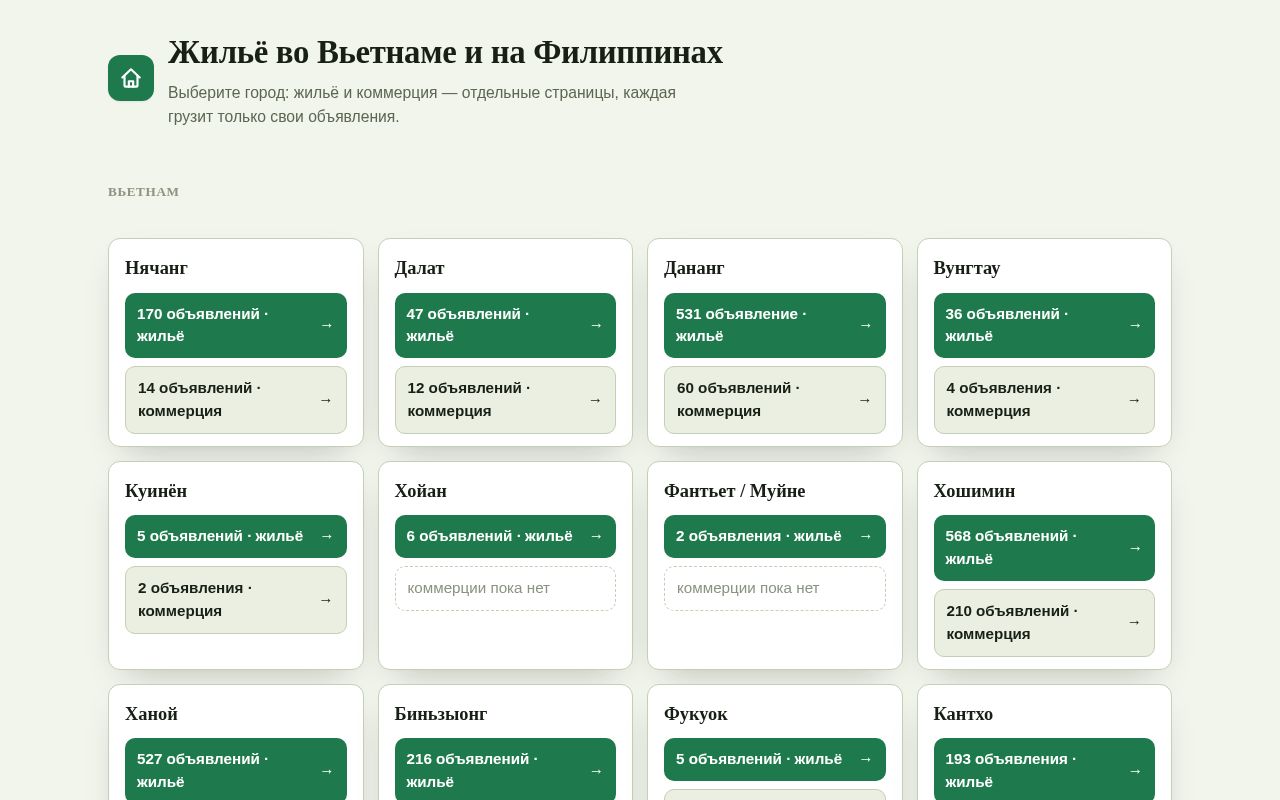Open Вунгтау 36 объявлений жильё
The image size is (1280, 800).
click(1044, 325)
